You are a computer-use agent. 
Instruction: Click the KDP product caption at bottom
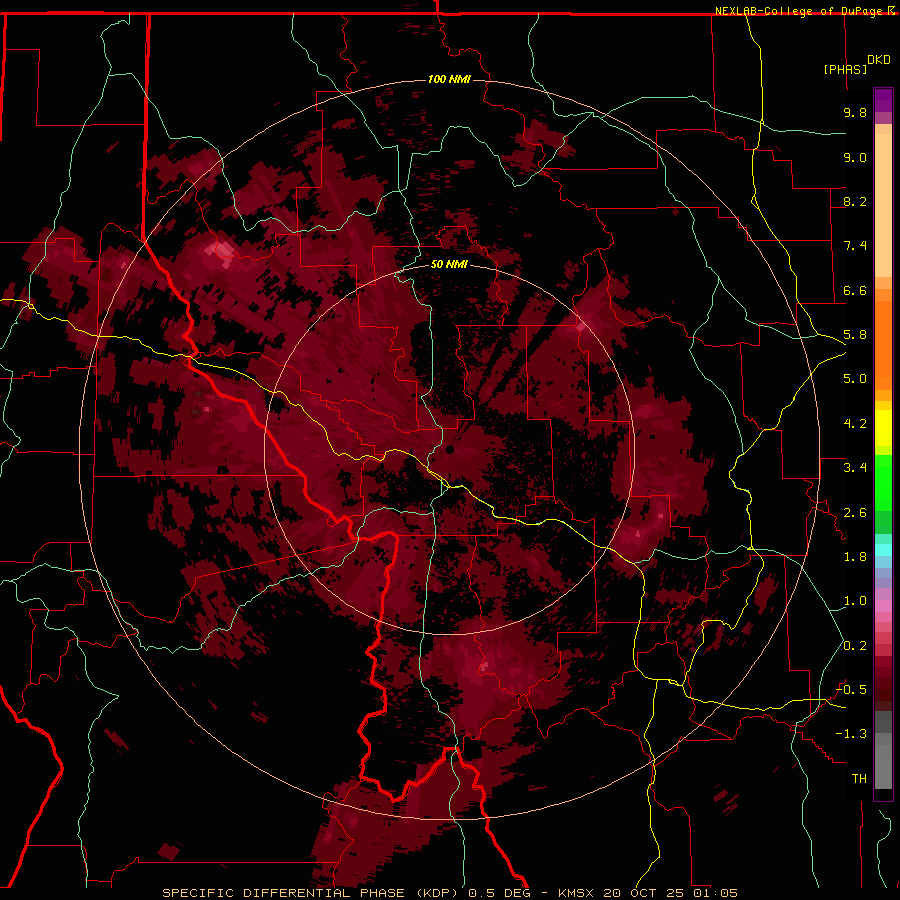pyautogui.click(x=449, y=893)
